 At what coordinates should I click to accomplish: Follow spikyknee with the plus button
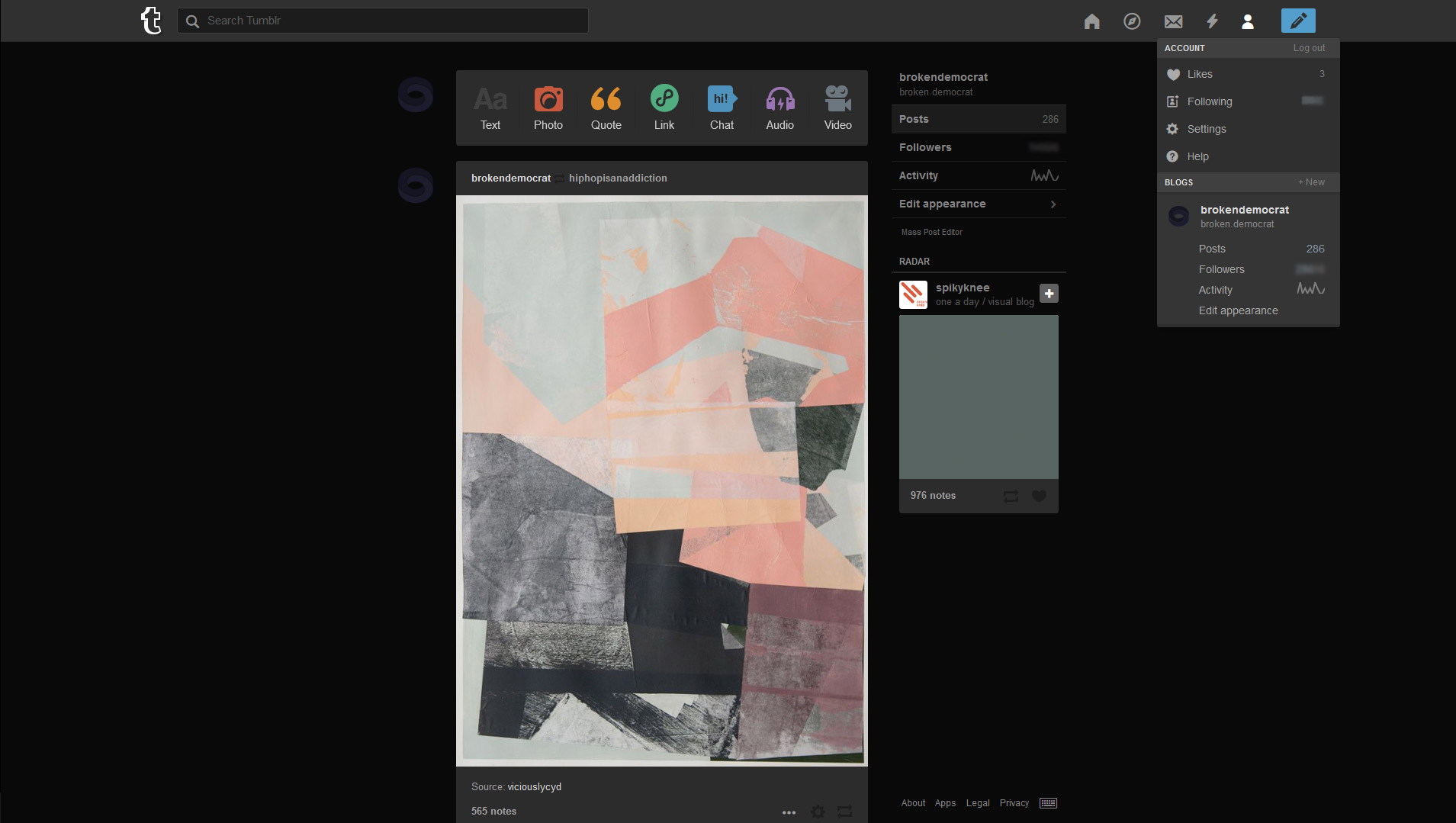1049,294
